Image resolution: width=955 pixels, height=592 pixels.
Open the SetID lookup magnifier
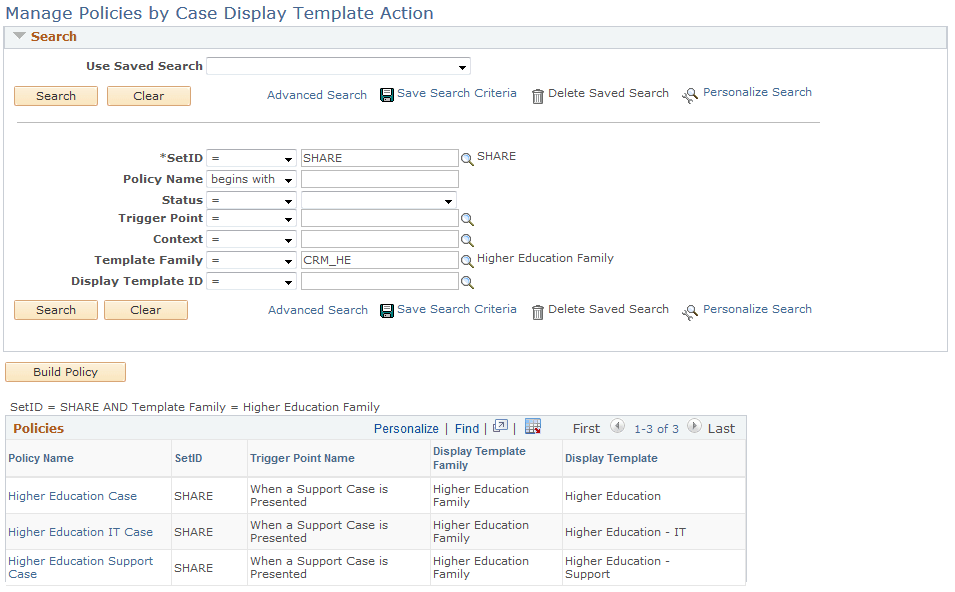point(467,157)
